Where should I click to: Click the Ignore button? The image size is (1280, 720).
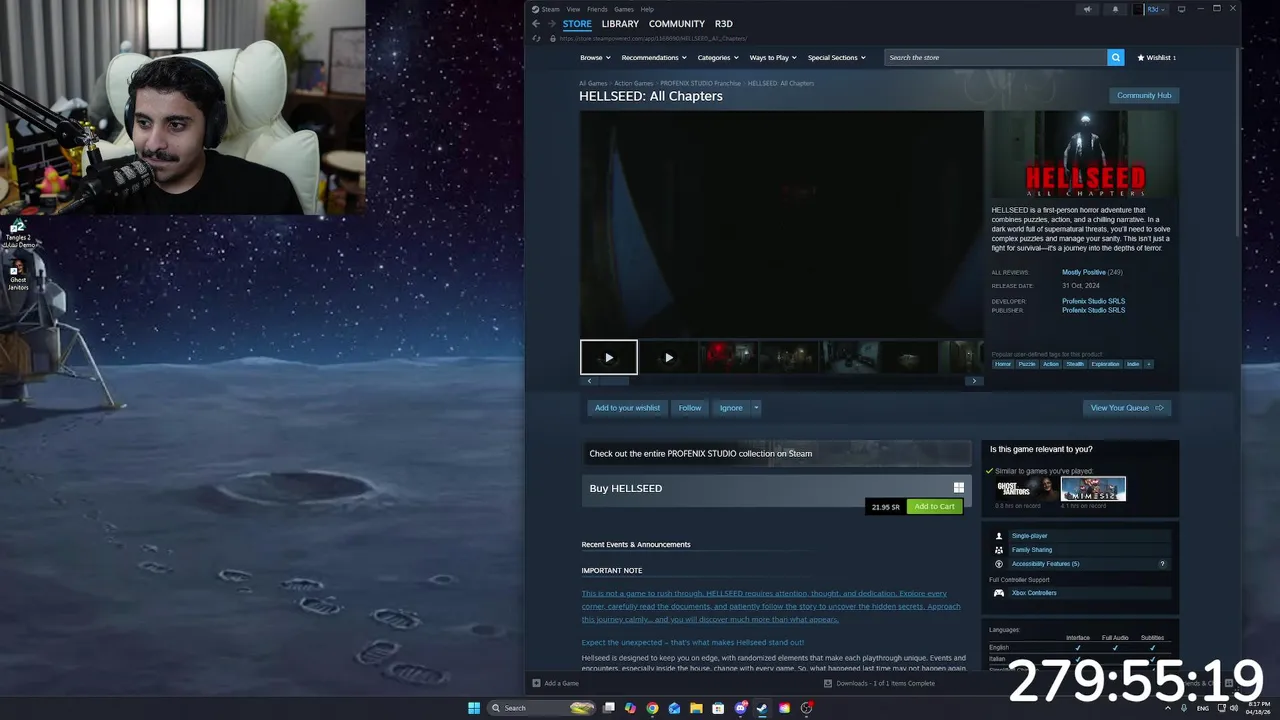click(731, 408)
